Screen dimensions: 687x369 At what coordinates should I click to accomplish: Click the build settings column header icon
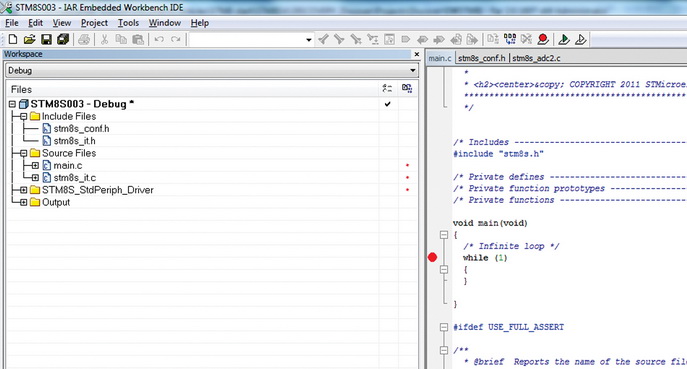387,89
